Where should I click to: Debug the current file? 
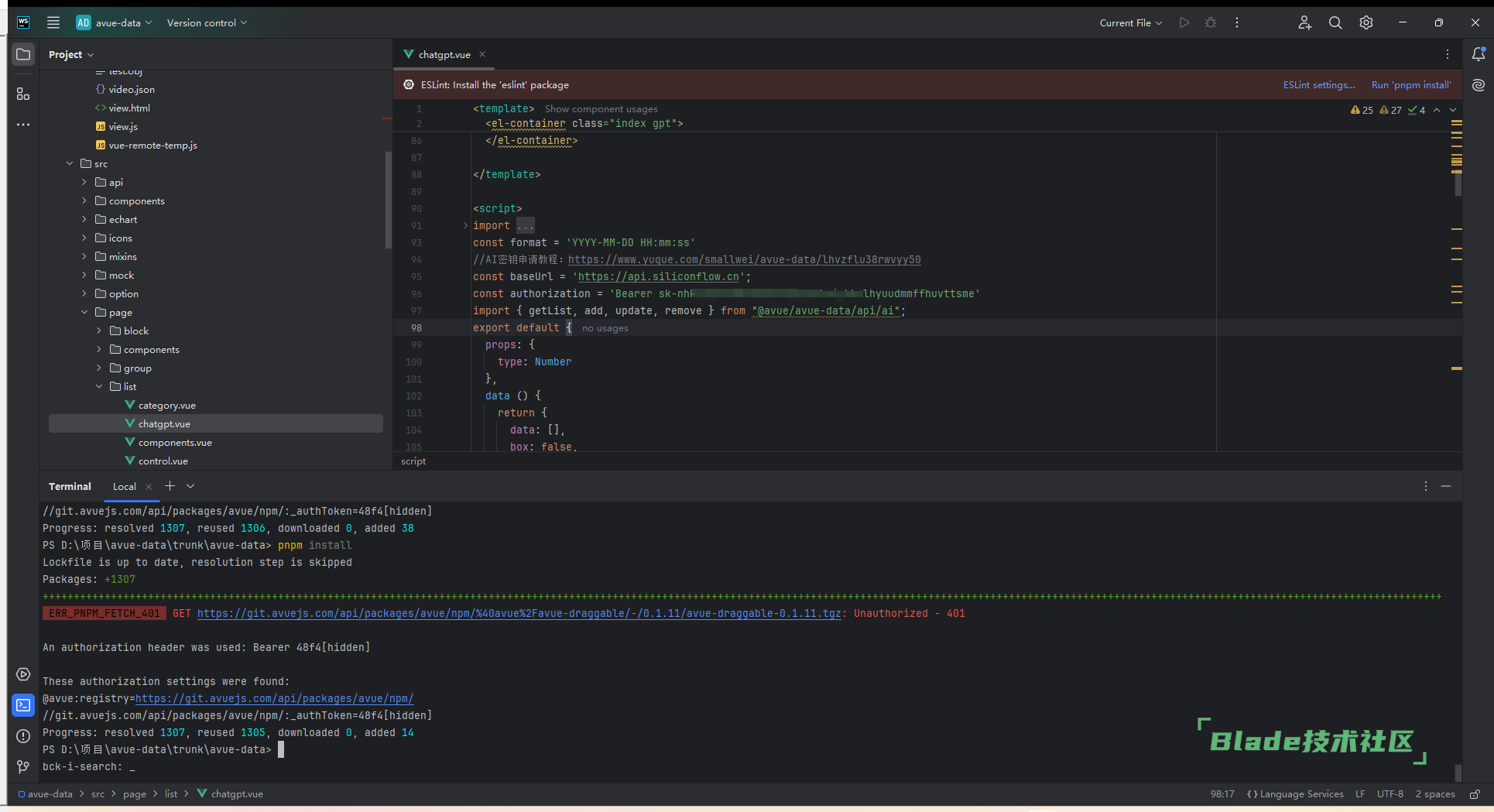[x=1211, y=22]
